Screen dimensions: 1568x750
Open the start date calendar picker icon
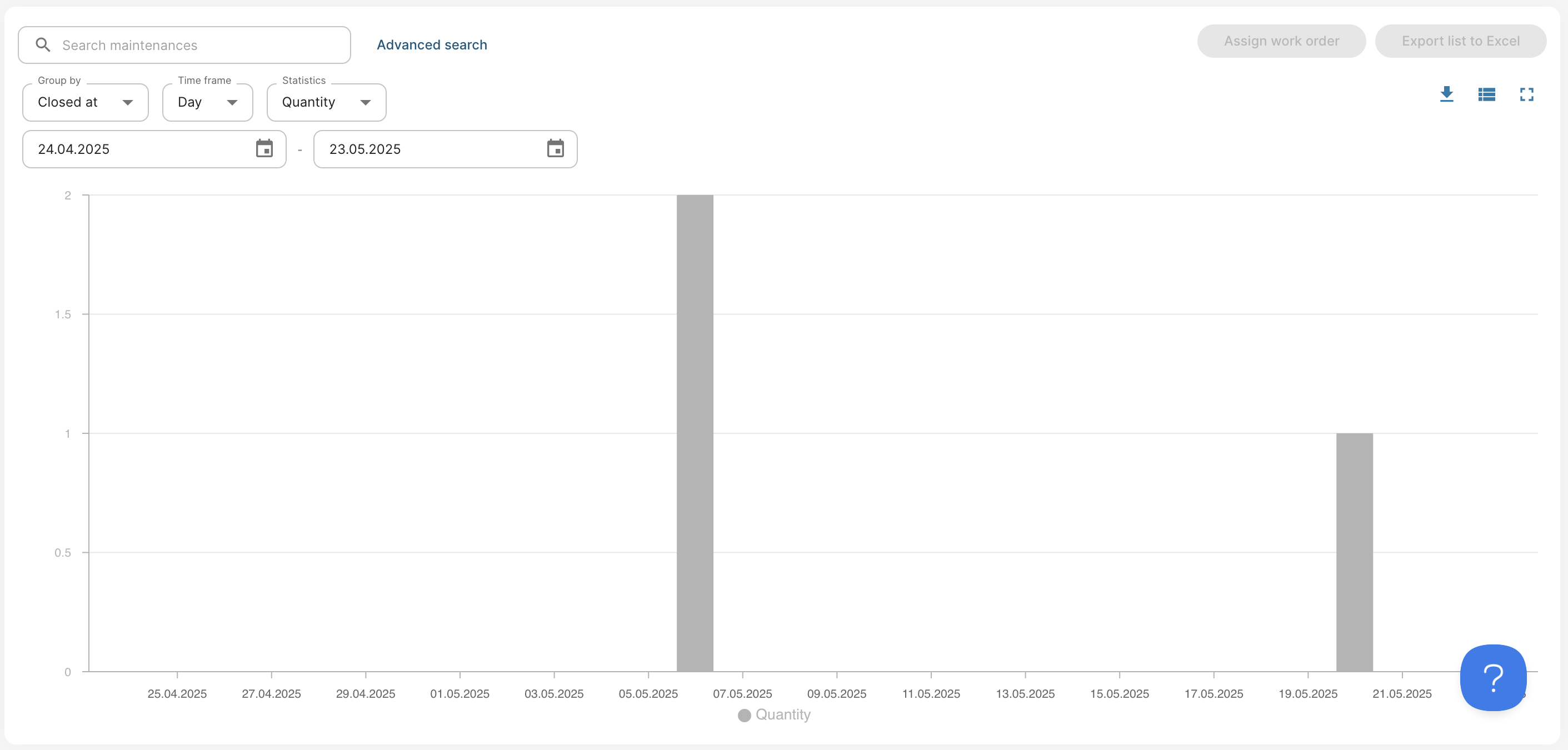click(x=264, y=148)
